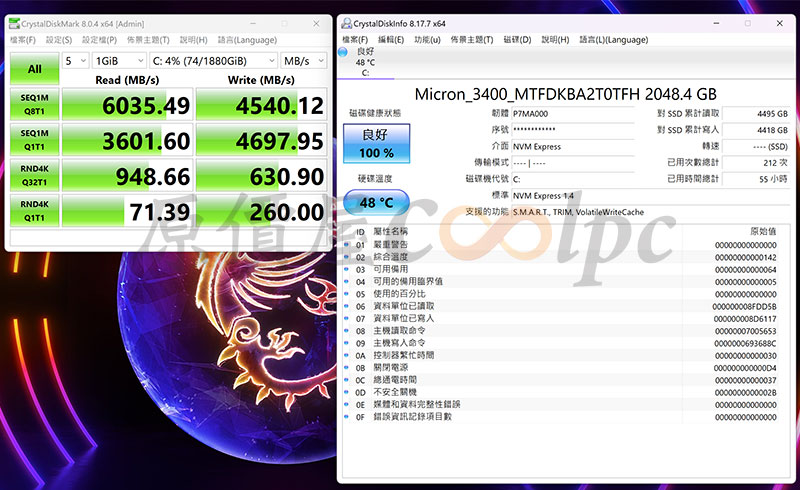800x490 pixels.
Task: Click the SEQ1M Q1T1 write value 4697.95
Action: (261, 140)
